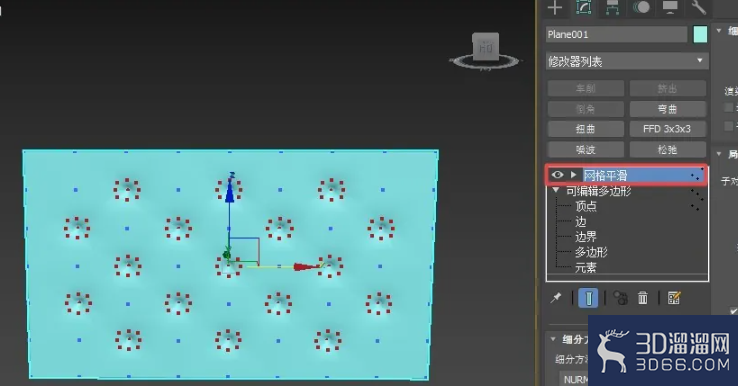Tick the lower checkbox in right rollout

pos(729,126)
